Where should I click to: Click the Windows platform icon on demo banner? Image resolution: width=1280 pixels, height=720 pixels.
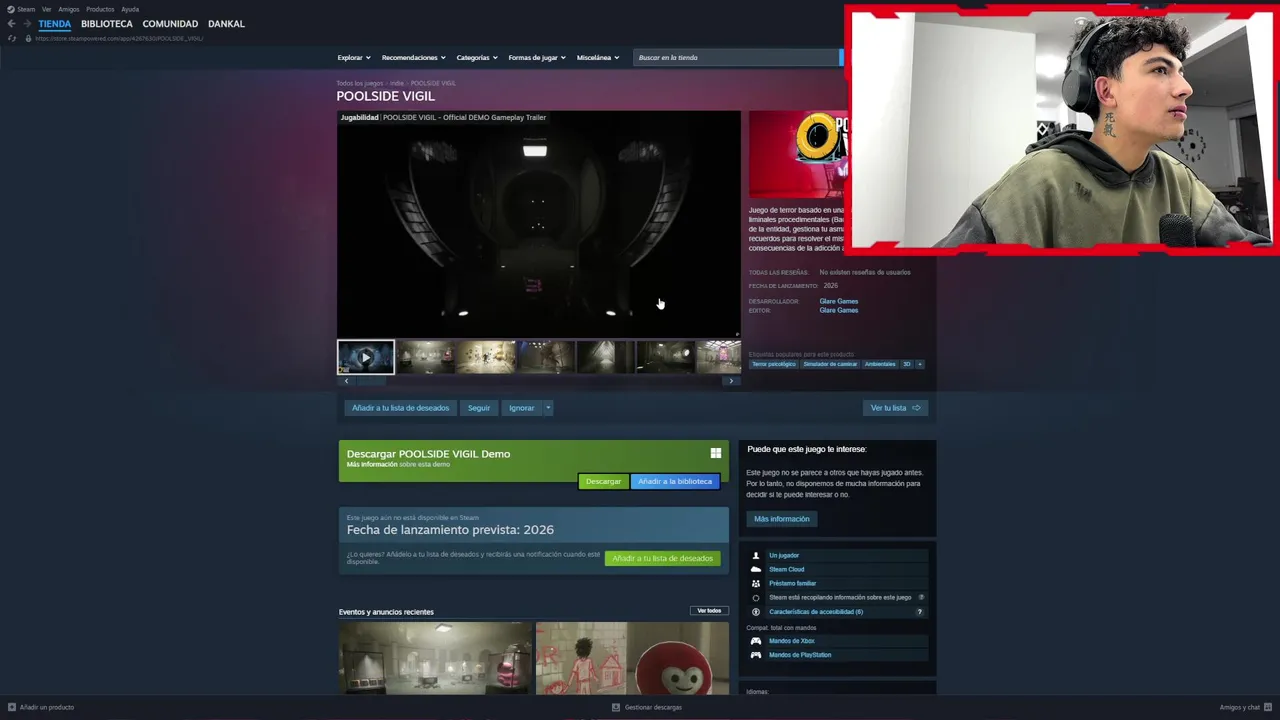[x=715, y=453]
